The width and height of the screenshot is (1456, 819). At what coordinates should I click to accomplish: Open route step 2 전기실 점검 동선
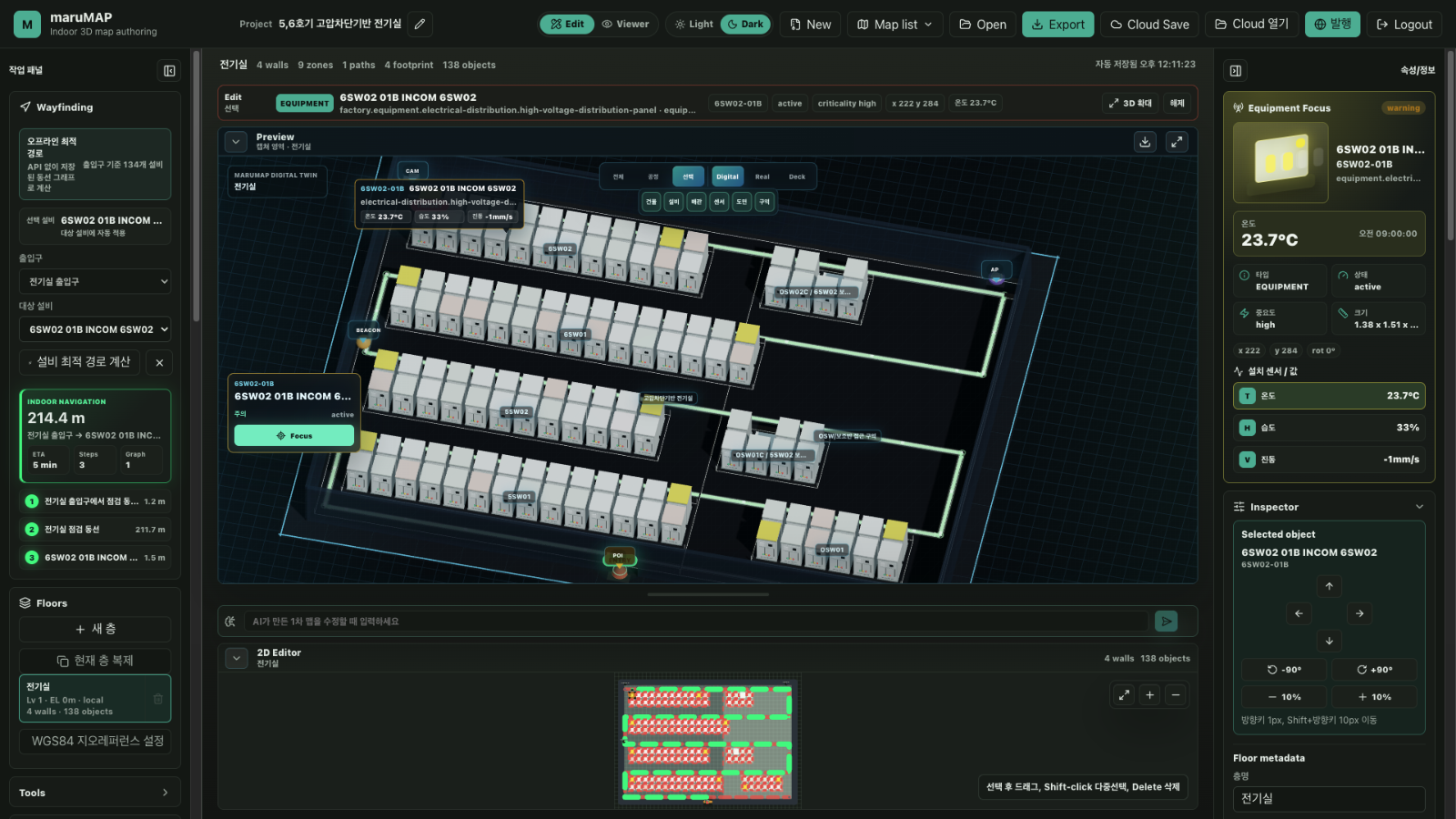pos(95,530)
